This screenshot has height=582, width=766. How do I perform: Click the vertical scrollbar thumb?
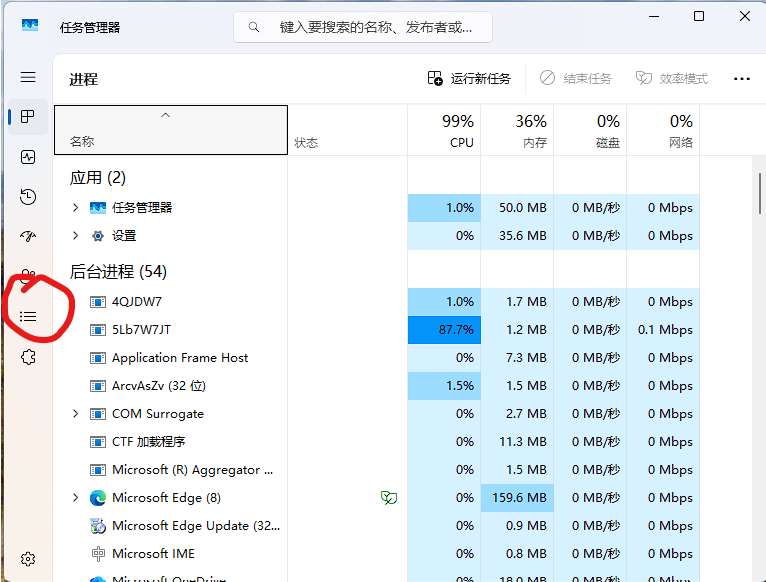(760, 193)
